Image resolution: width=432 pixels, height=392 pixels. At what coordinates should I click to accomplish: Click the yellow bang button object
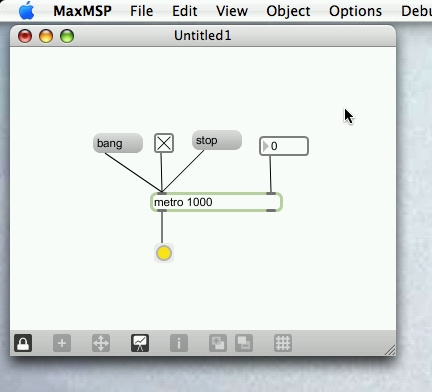164,253
